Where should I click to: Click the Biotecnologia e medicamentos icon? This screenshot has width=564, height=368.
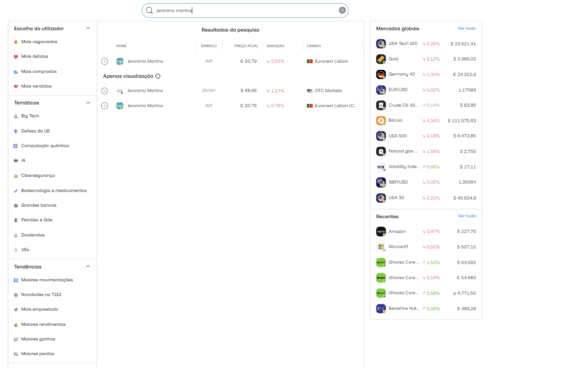point(15,190)
